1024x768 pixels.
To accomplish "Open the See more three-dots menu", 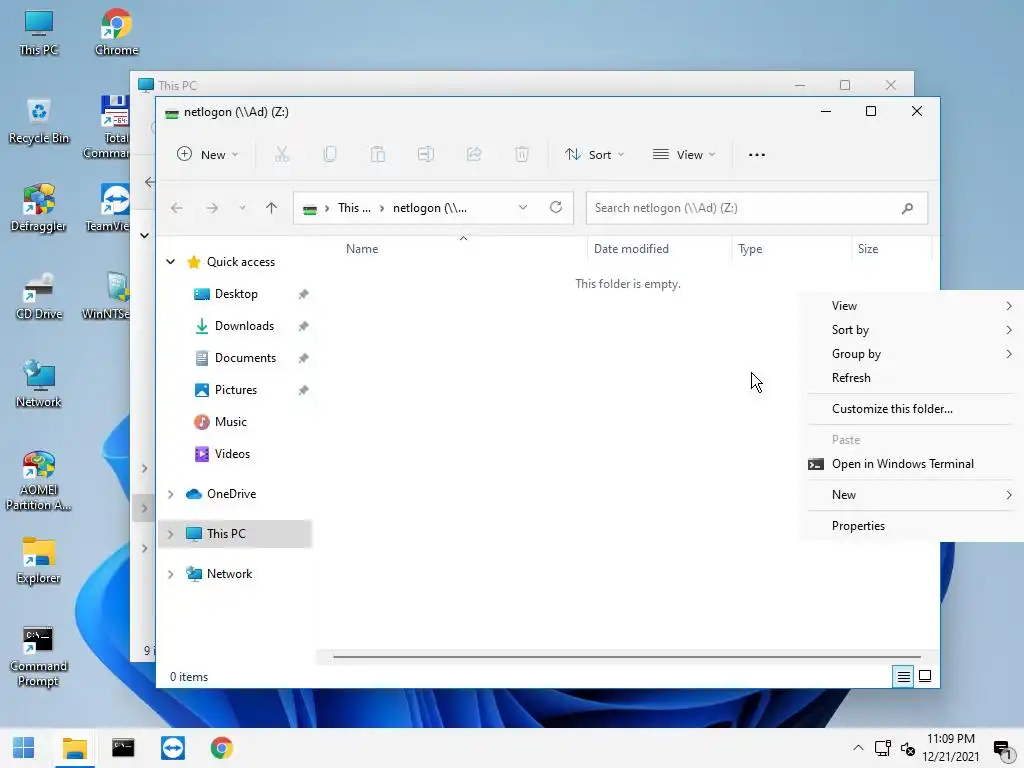I will coord(757,155).
